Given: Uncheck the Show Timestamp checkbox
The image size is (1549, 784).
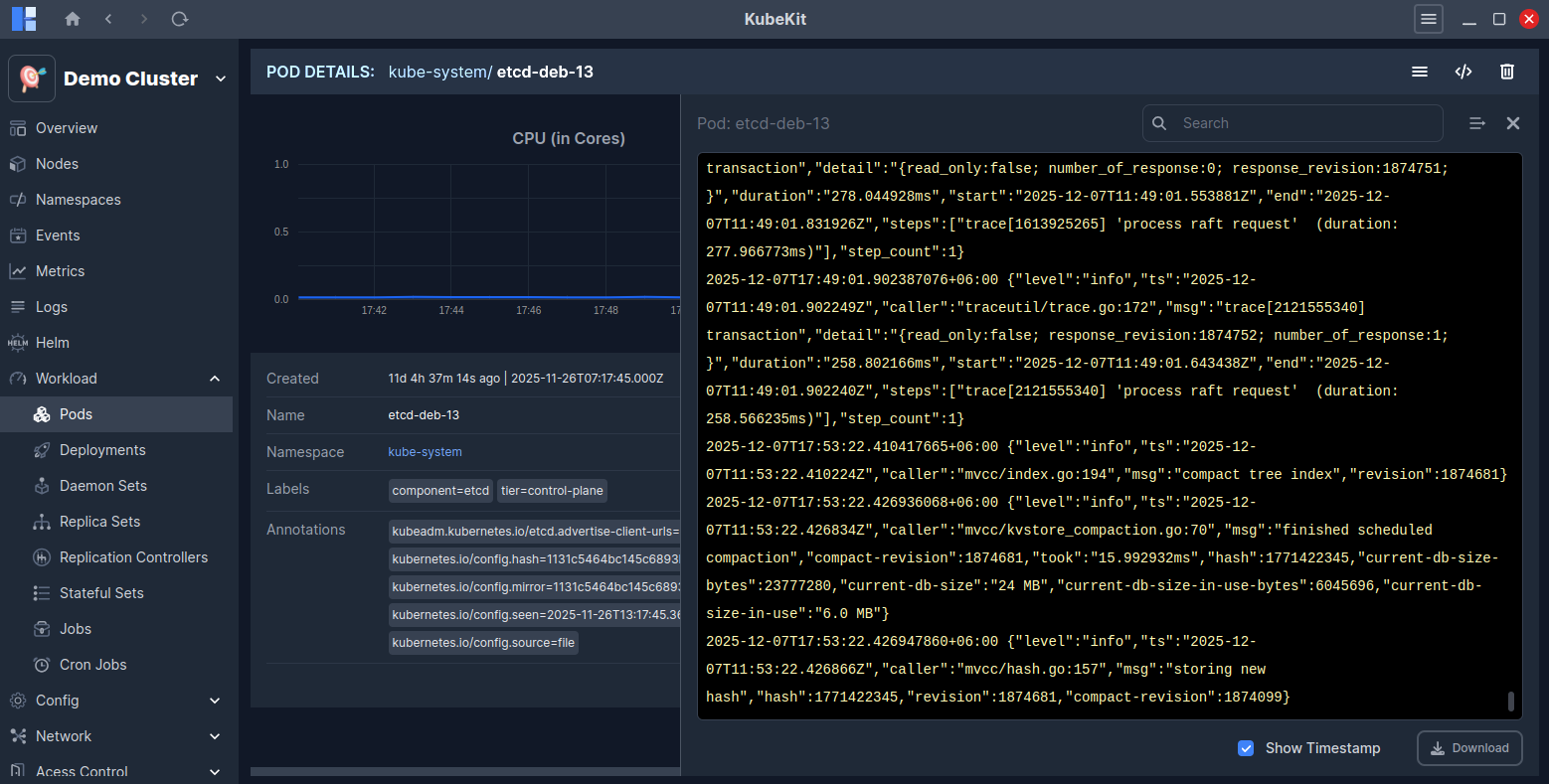Looking at the screenshot, I should 1246,748.
